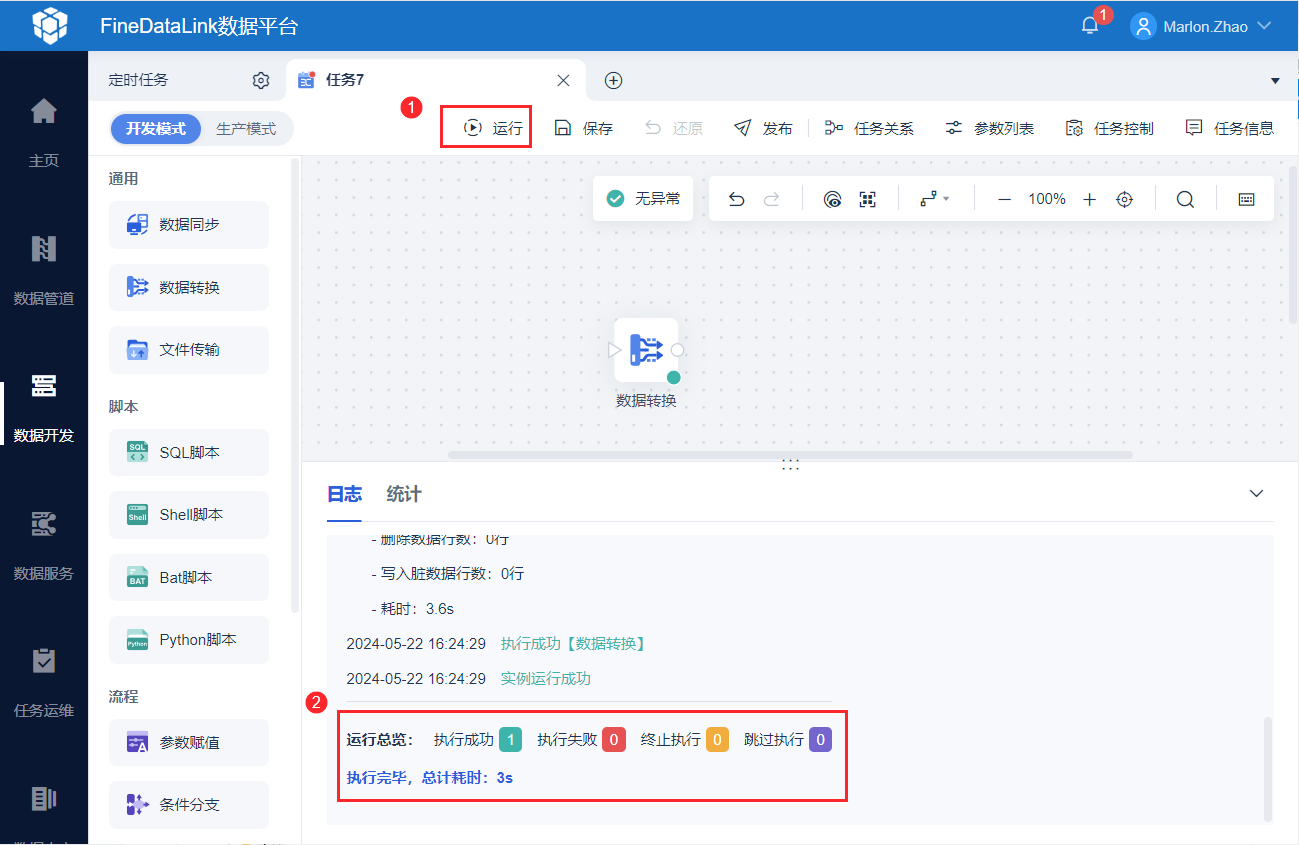Add a new tab with plus icon

614,80
